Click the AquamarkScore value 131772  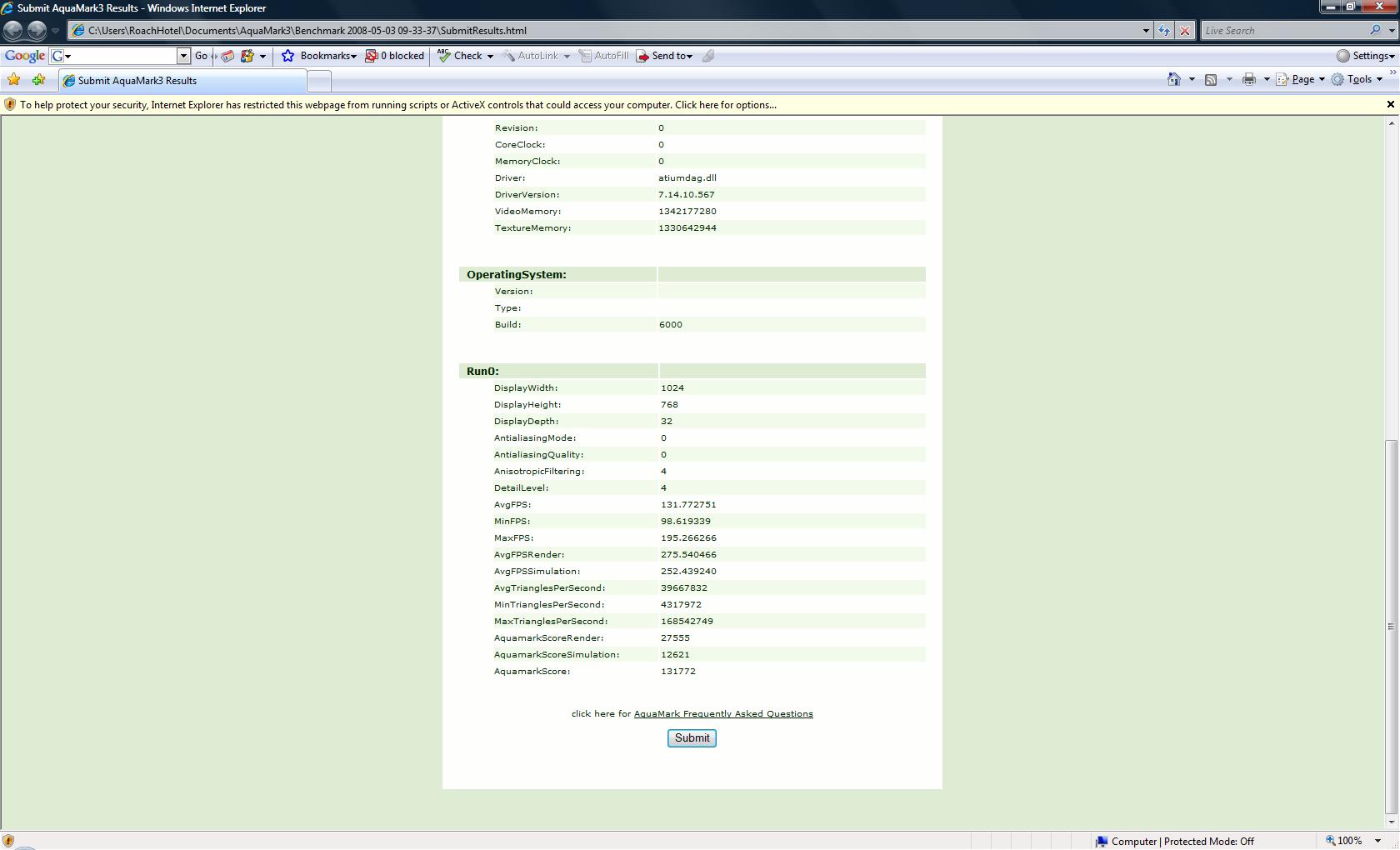[x=678, y=671]
